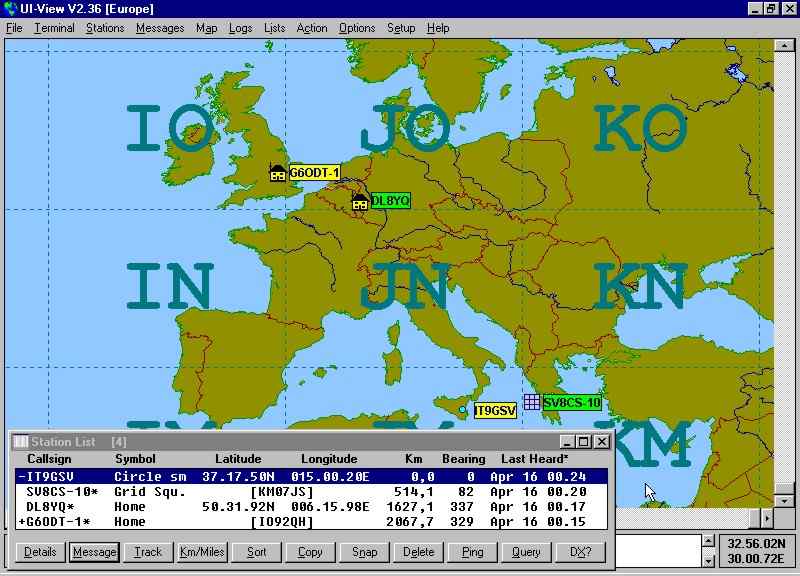Click the monitor box scroll up arrow

(708, 541)
